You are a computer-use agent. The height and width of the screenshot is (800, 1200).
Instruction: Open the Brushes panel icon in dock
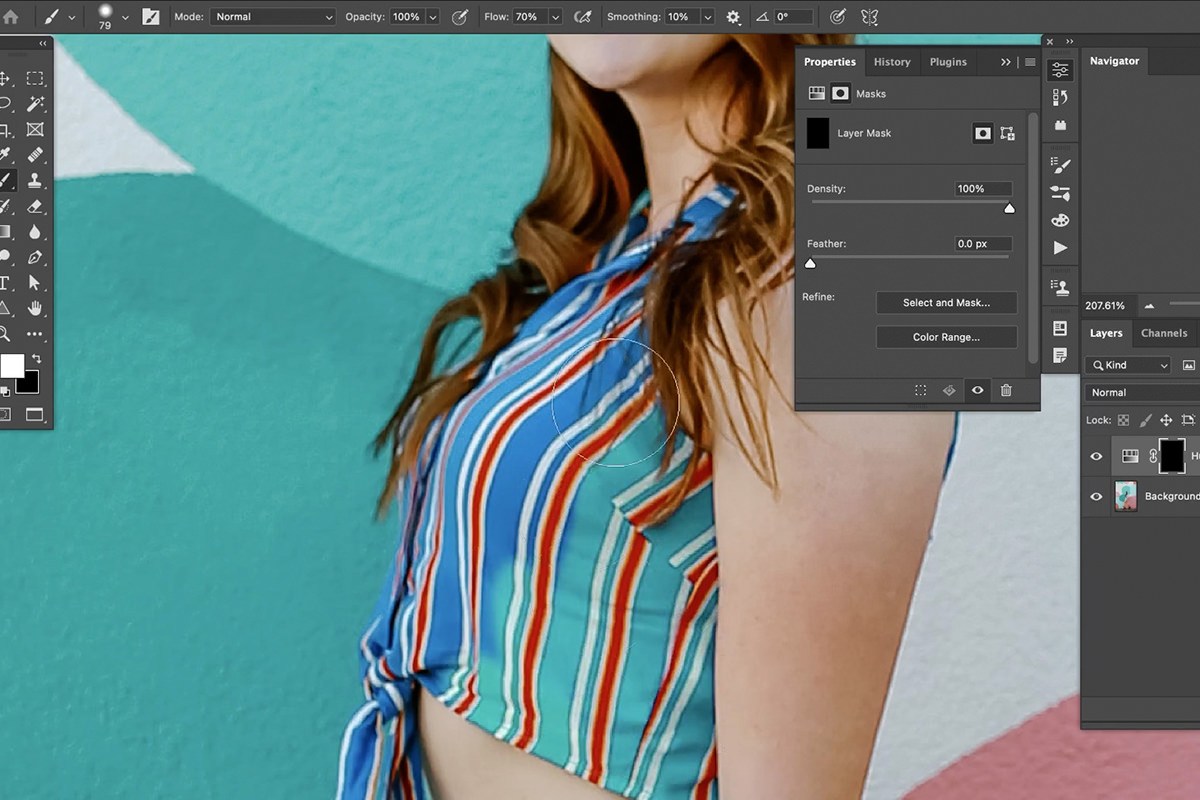(x=1061, y=166)
